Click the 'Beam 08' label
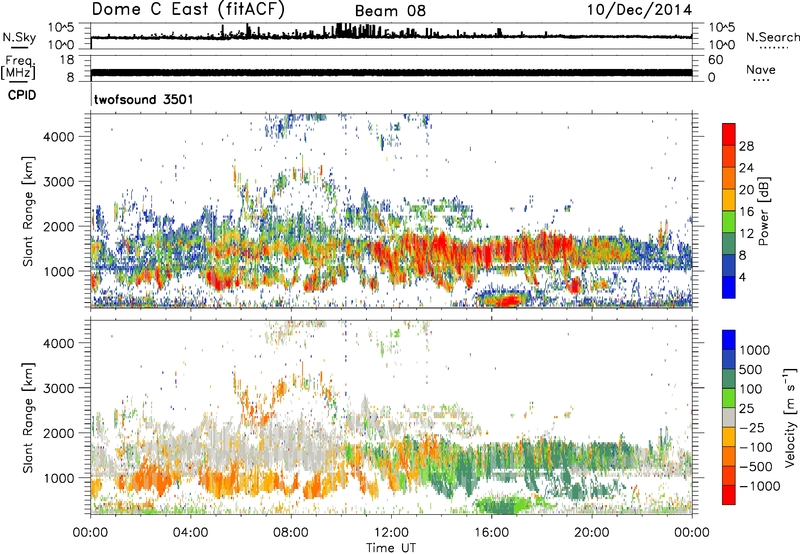Screen dimensions: 800x554 [x=390, y=11]
